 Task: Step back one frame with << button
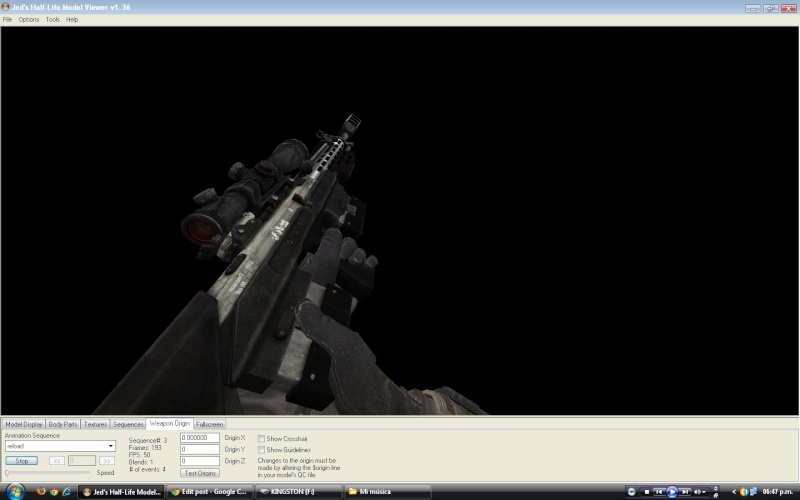57,461
